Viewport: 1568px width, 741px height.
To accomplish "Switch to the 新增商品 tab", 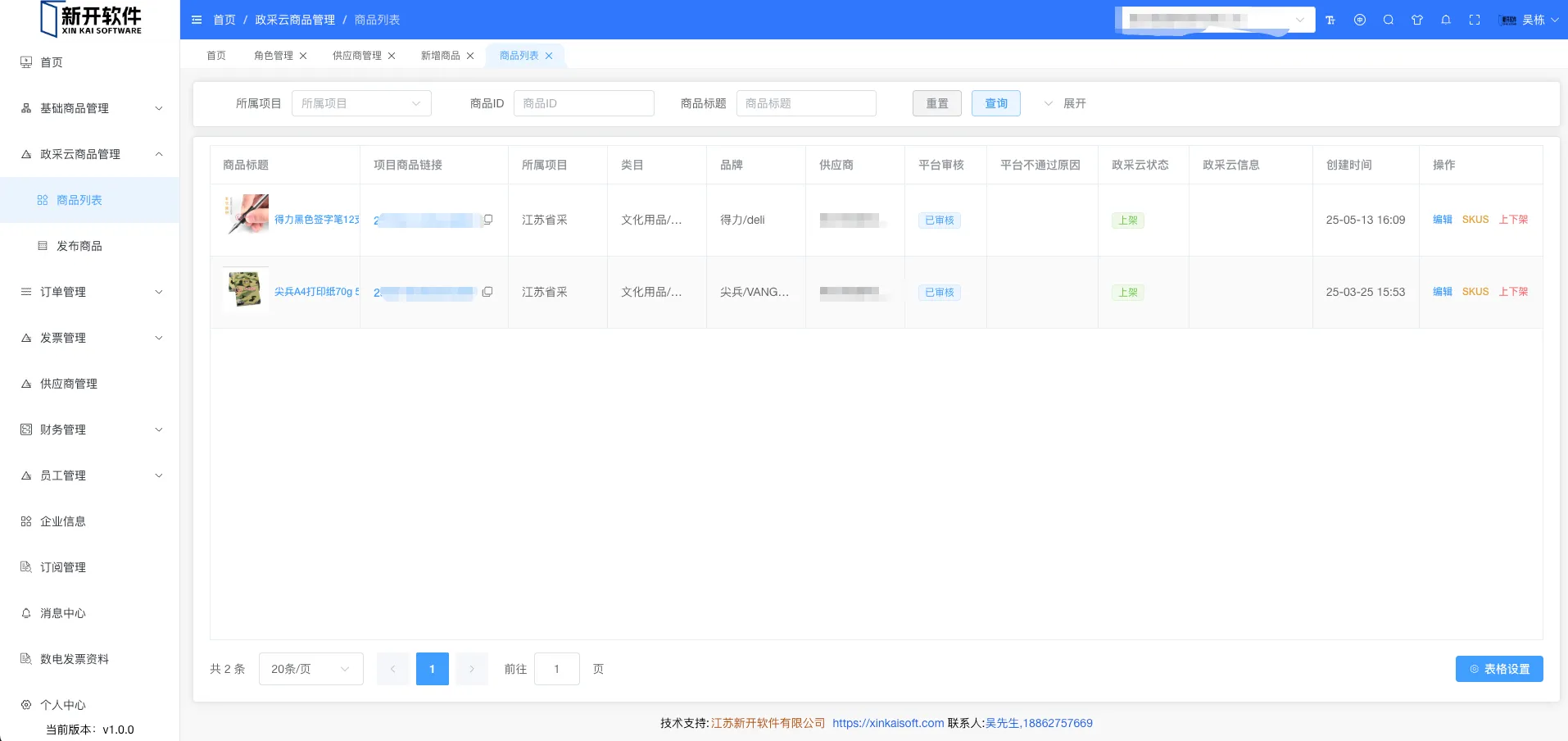I will (440, 56).
